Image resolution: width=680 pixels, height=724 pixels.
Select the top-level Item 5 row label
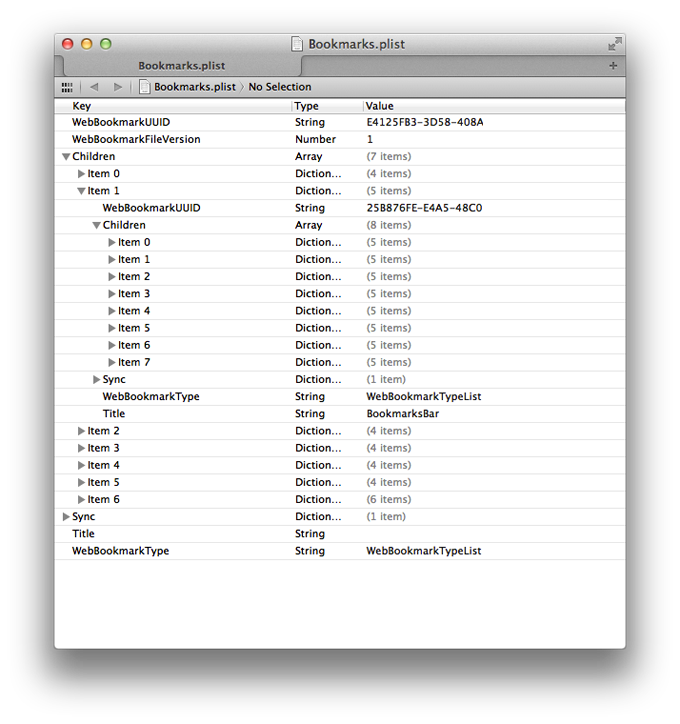103,483
